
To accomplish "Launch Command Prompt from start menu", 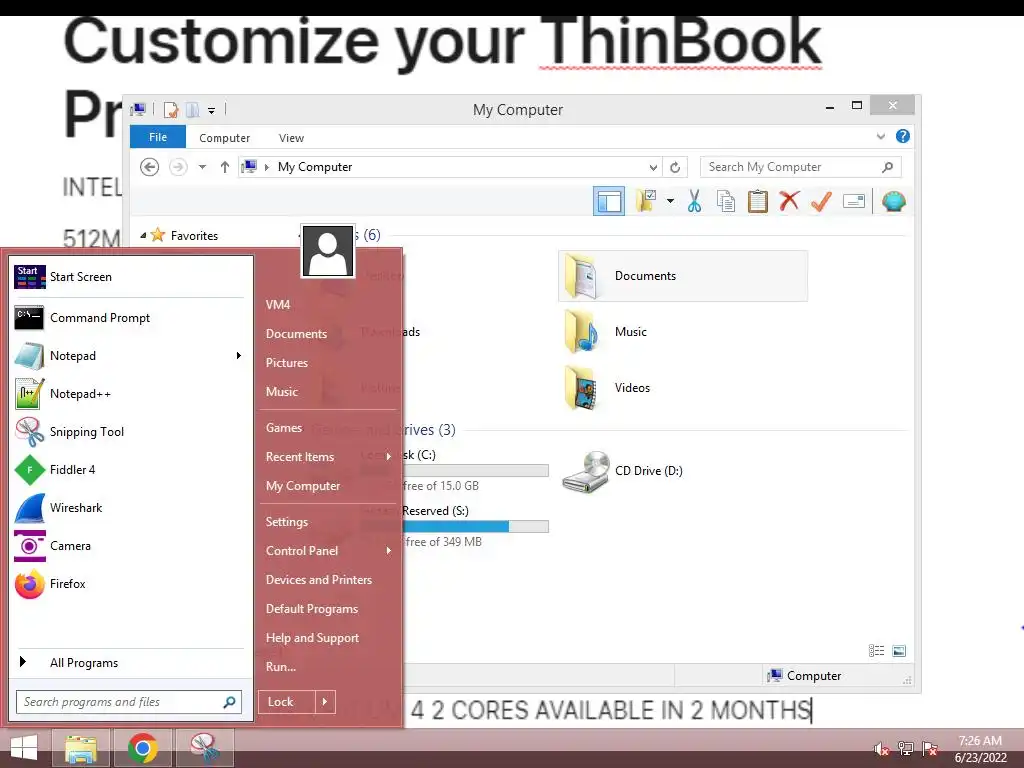I will tap(129, 318).
